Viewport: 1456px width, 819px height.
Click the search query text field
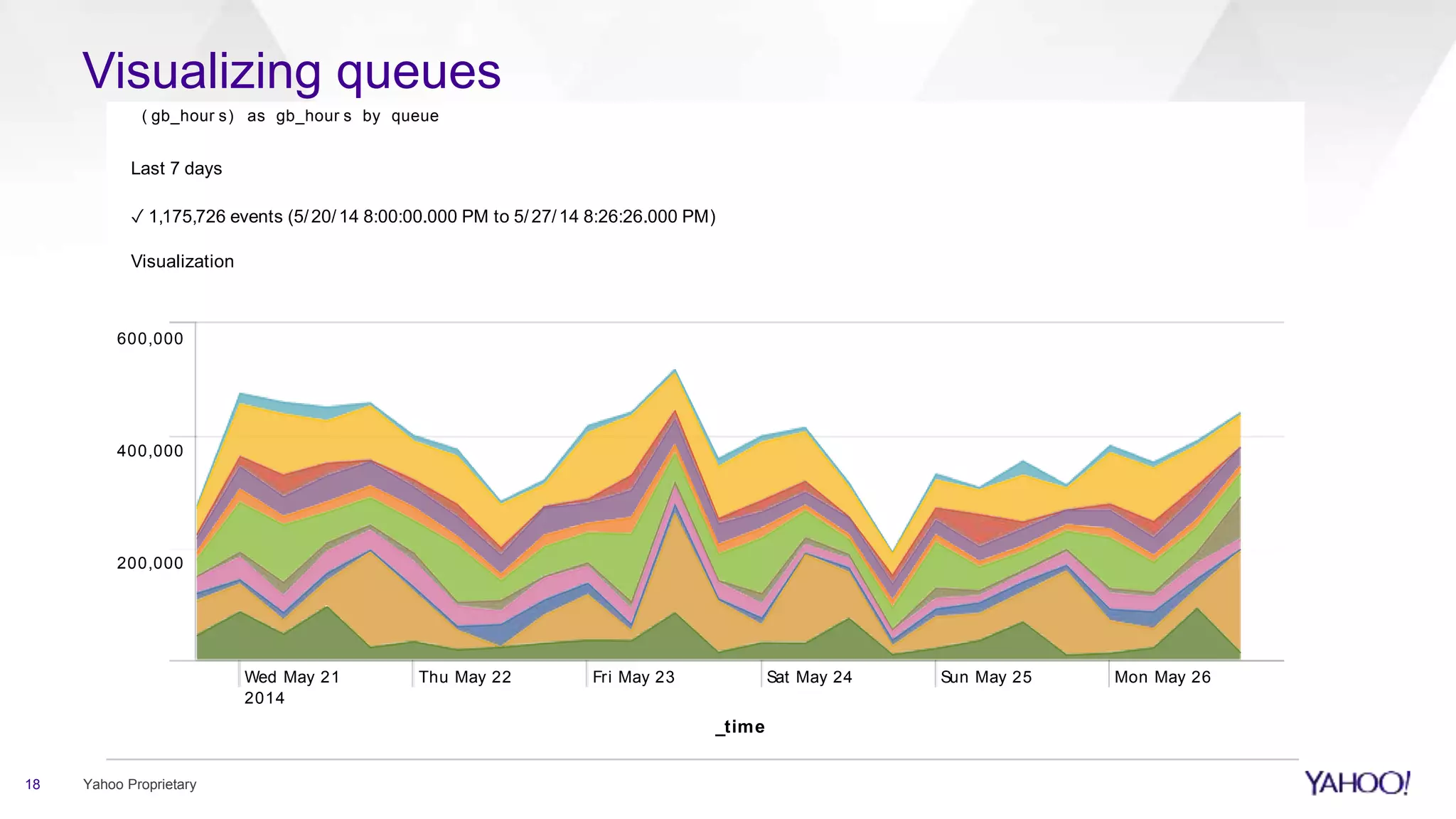tap(290, 116)
